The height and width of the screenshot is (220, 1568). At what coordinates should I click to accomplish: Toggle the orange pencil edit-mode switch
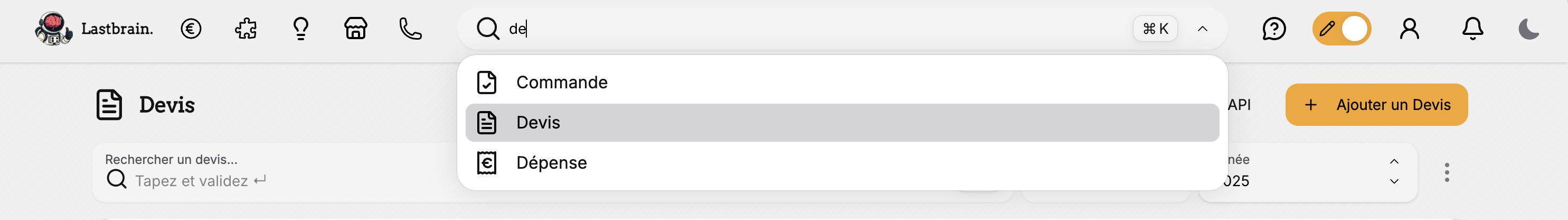pos(1342,29)
